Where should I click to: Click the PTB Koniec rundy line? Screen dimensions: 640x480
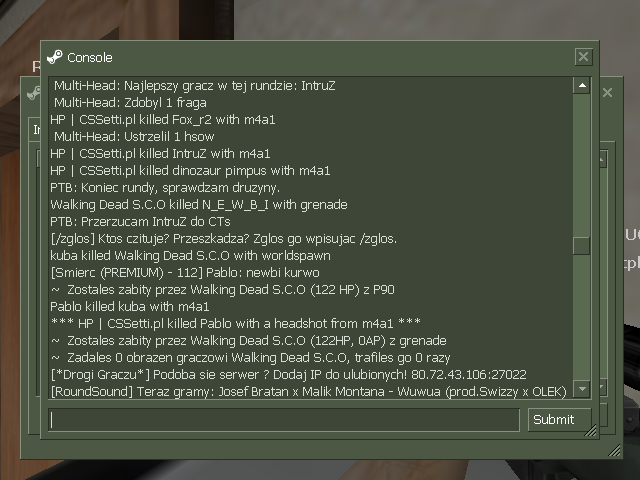165,187
